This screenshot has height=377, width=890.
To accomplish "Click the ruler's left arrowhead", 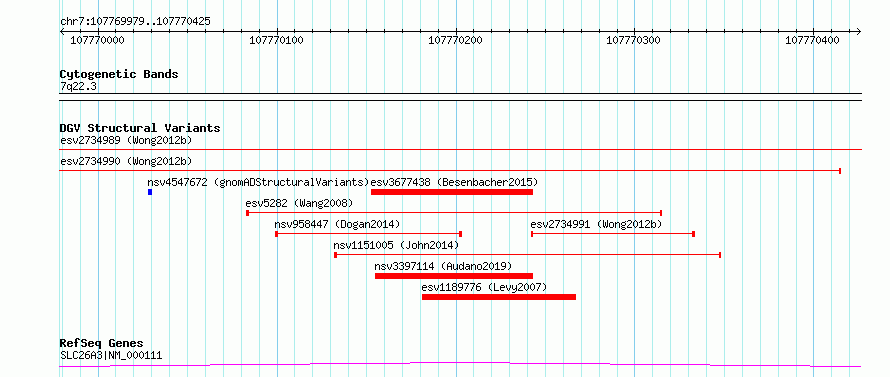I will (62, 31).
